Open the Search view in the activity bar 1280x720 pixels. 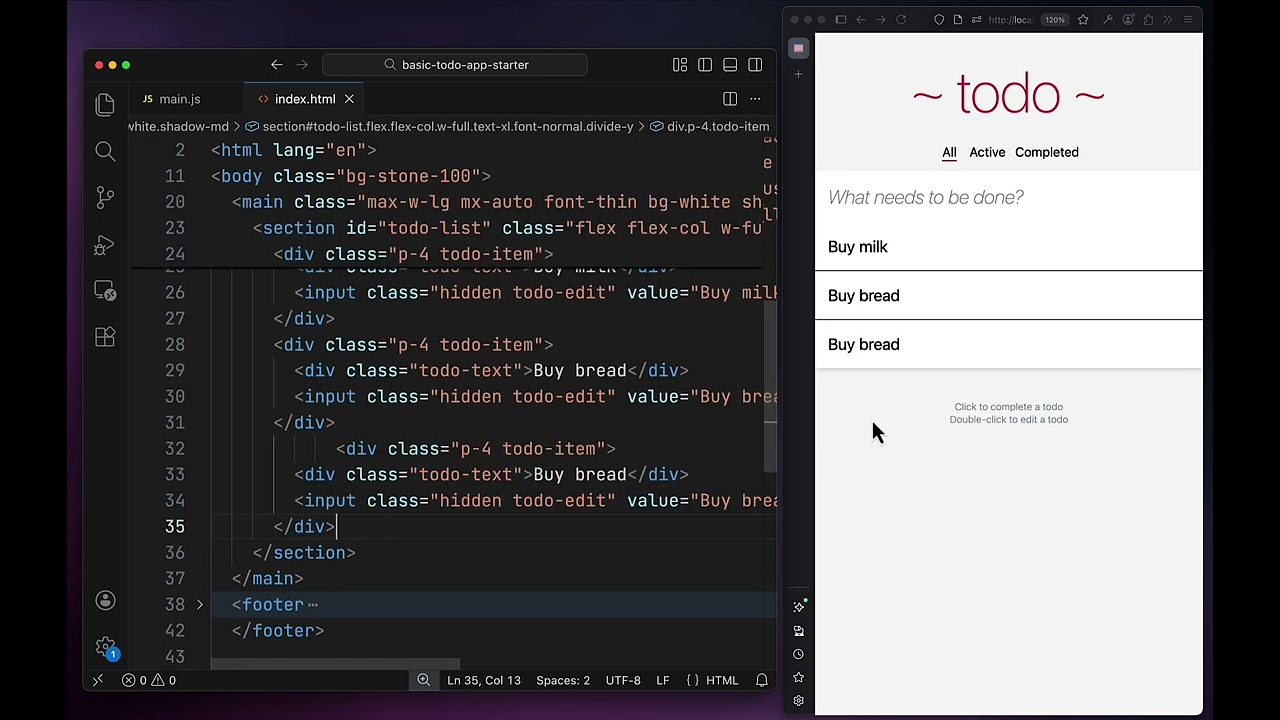(x=105, y=151)
